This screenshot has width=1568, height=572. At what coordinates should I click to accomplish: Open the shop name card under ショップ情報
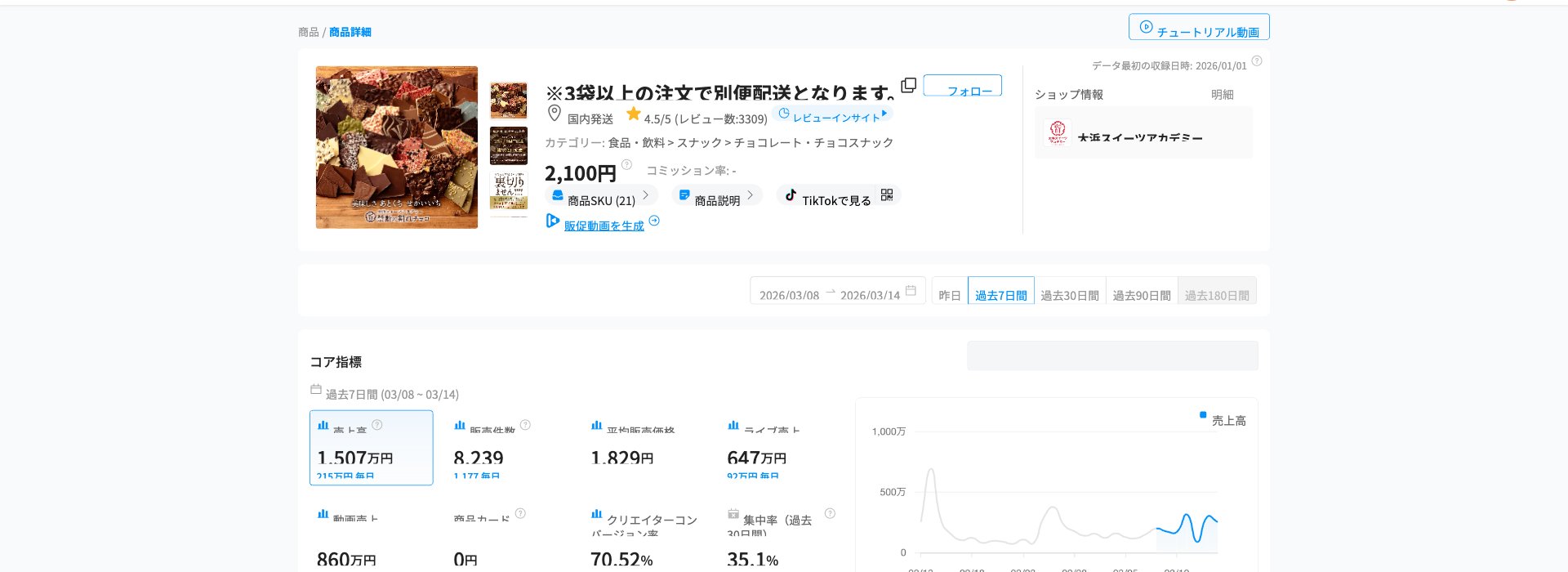[1143, 132]
